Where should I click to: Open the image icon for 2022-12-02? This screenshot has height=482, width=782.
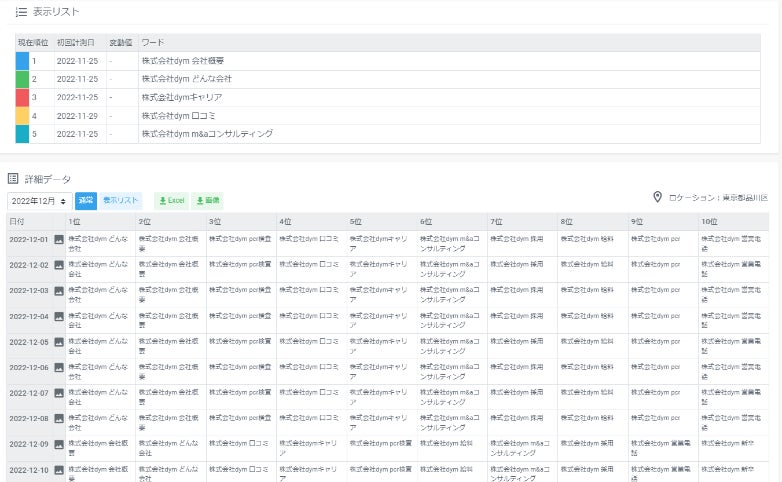(59, 265)
